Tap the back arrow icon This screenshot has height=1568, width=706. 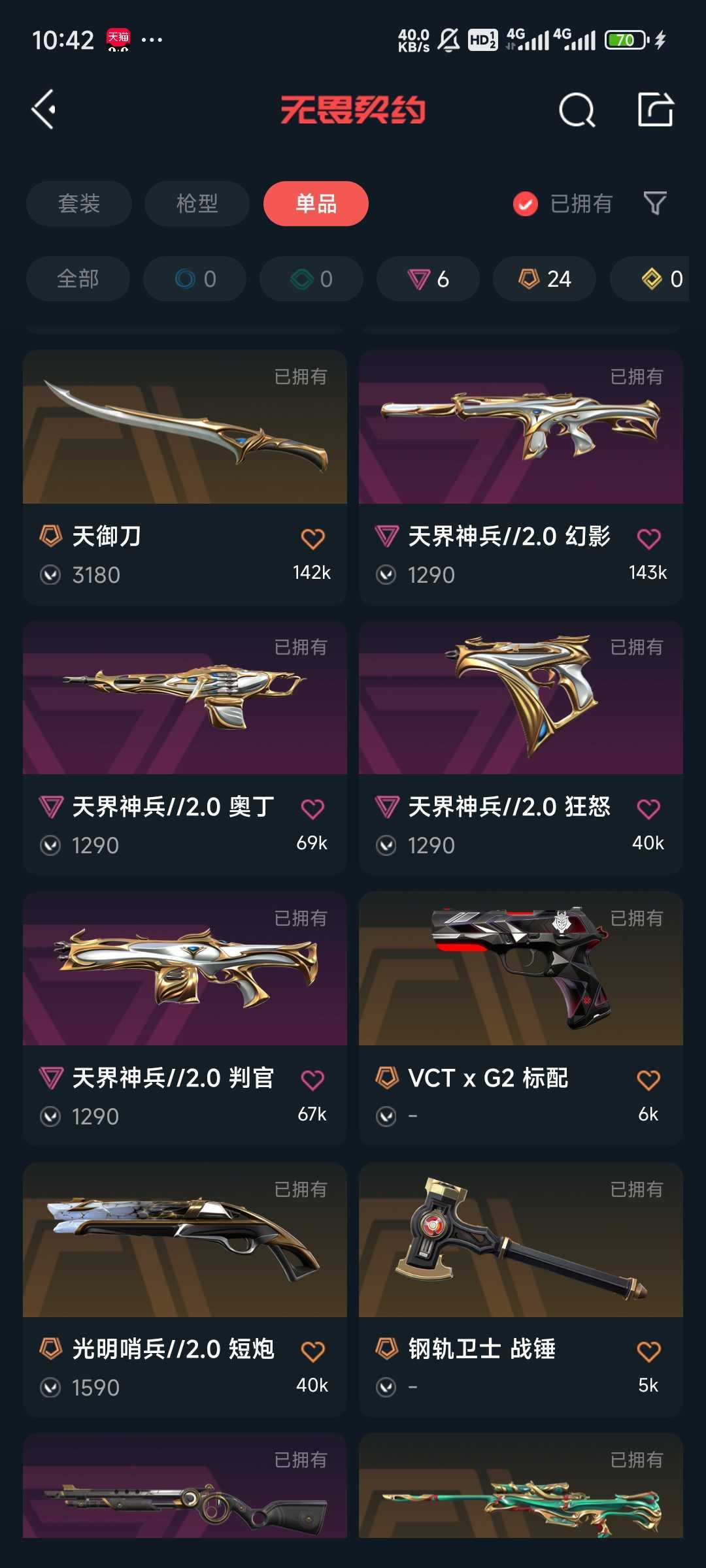(44, 109)
